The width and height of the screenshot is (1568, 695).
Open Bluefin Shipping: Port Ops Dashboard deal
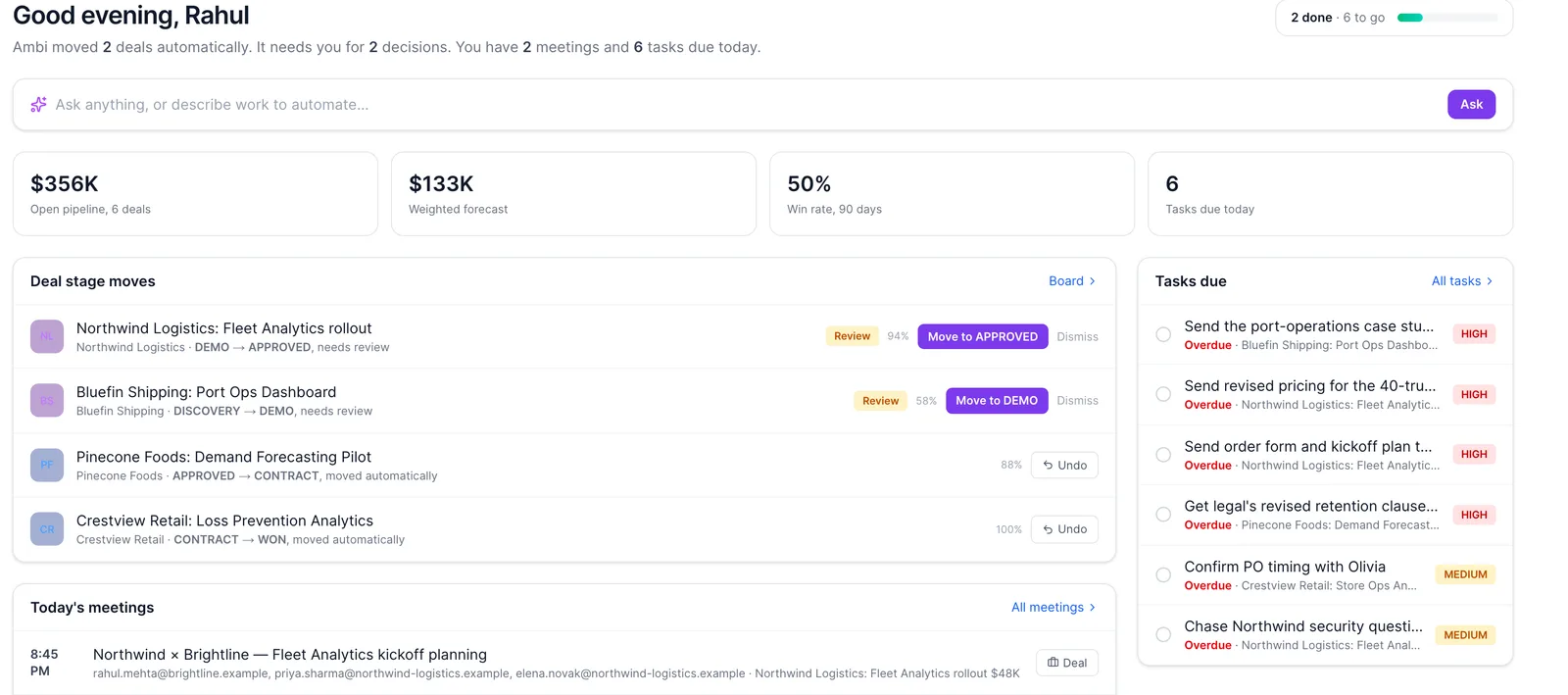click(x=206, y=392)
